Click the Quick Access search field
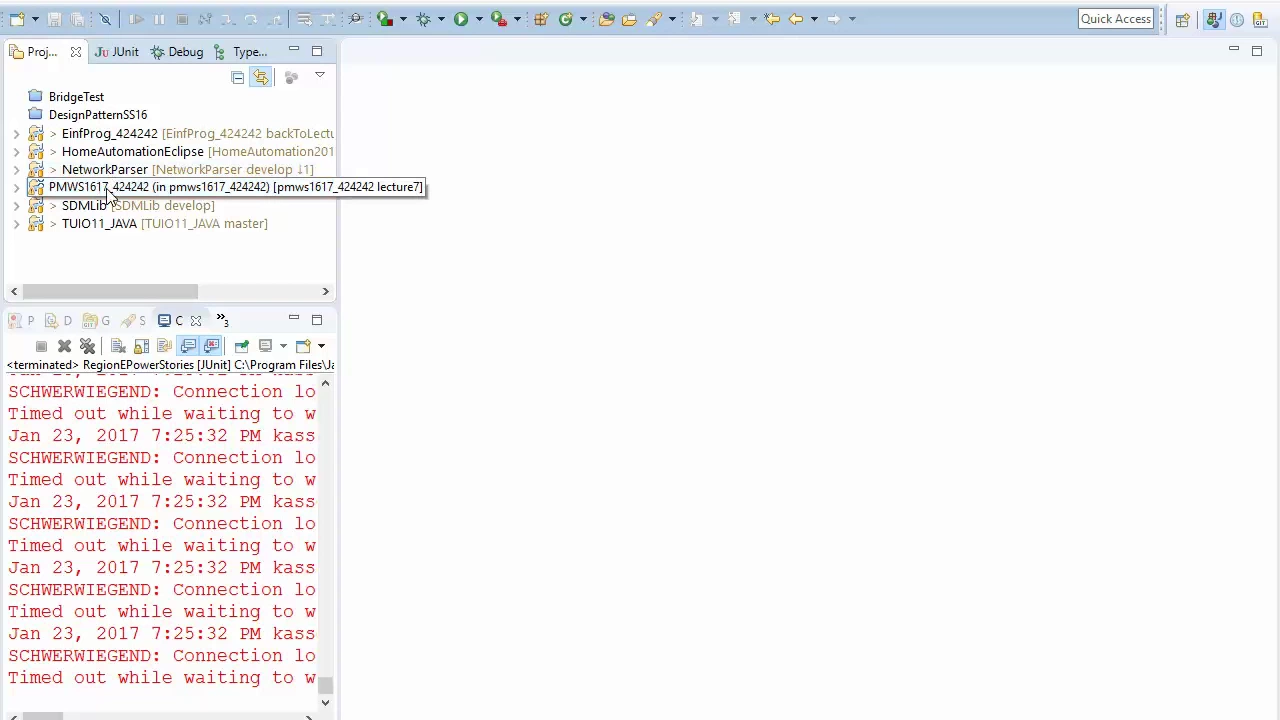The height and width of the screenshot is (720, 1280). tap(1116, 19)
